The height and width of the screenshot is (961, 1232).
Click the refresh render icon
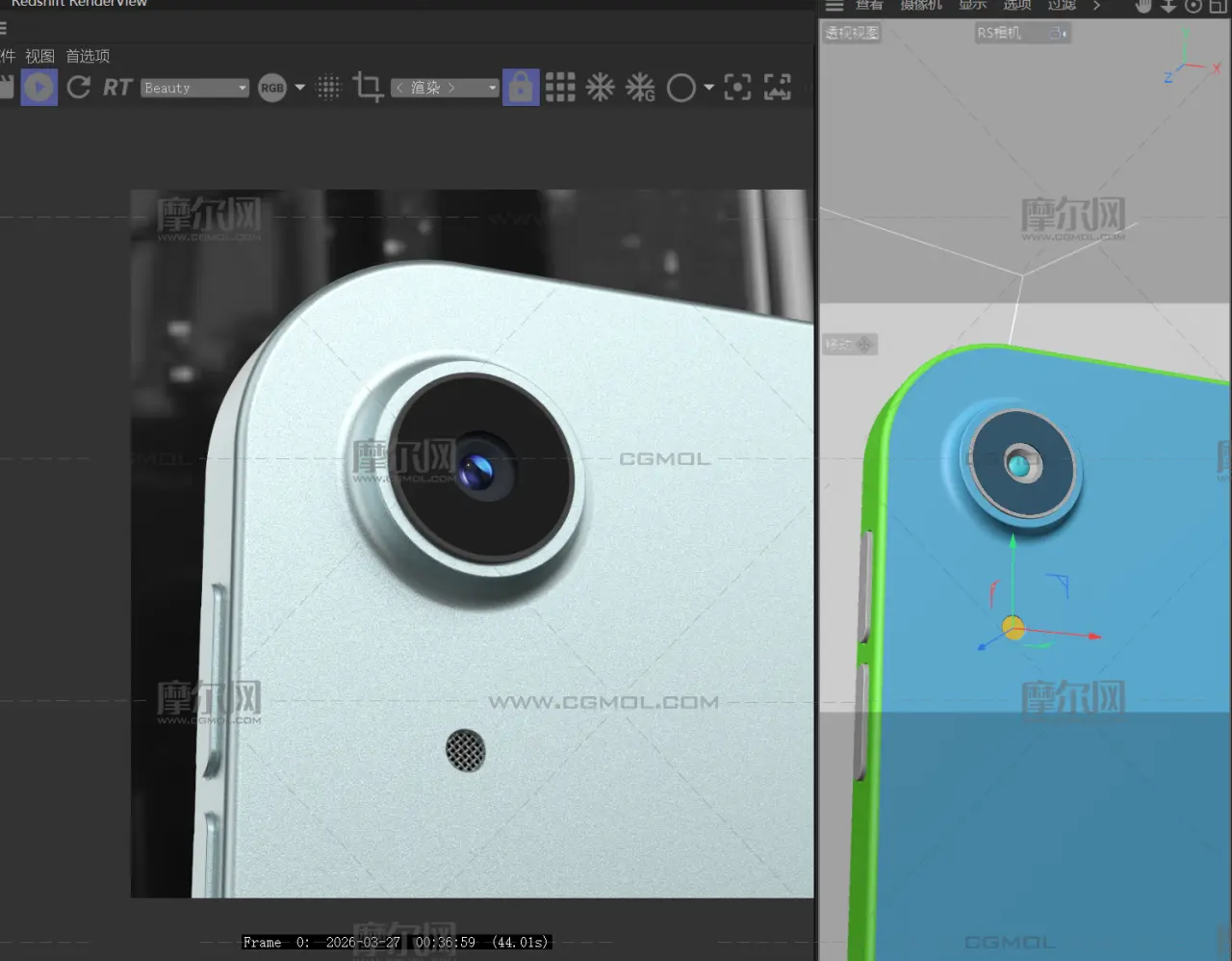79,88
